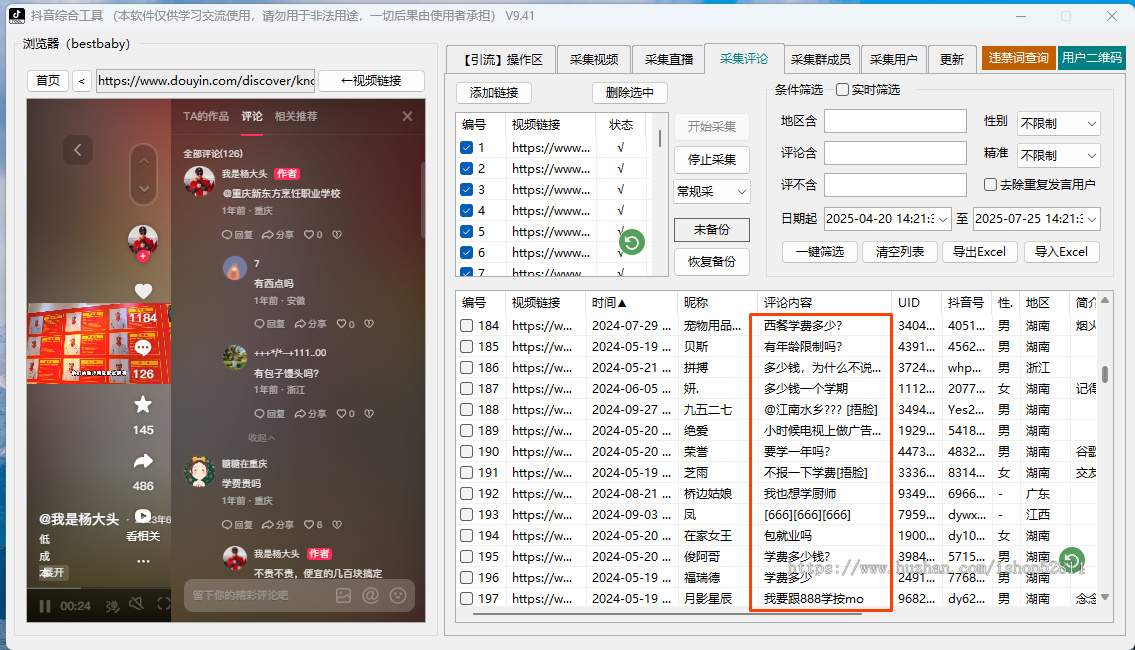Click the 地区含 filter input field

pyautogui.click(x=895, y=122)
